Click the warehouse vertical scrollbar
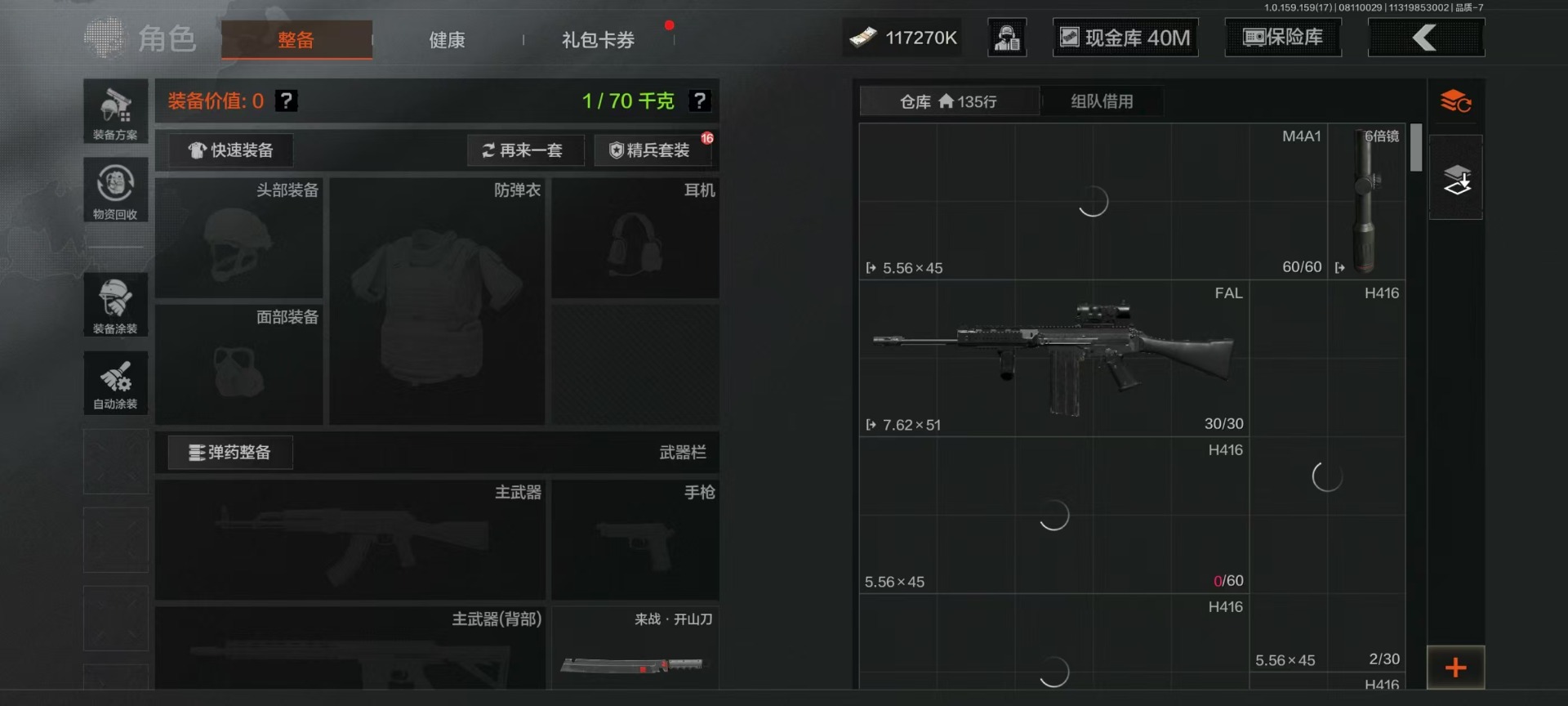The height and width of the screenshot is (706, 1568). pos(1416,147)
